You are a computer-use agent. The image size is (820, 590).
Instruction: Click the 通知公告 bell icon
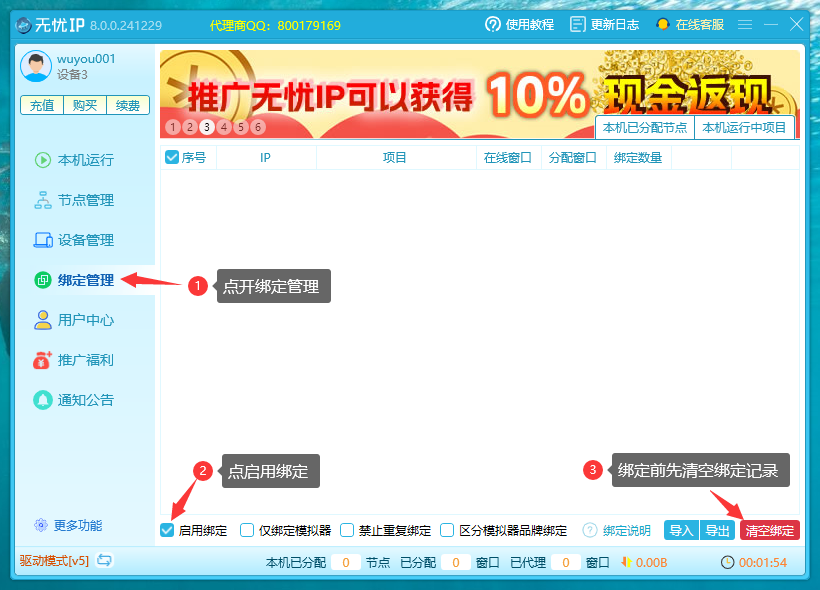42,400
